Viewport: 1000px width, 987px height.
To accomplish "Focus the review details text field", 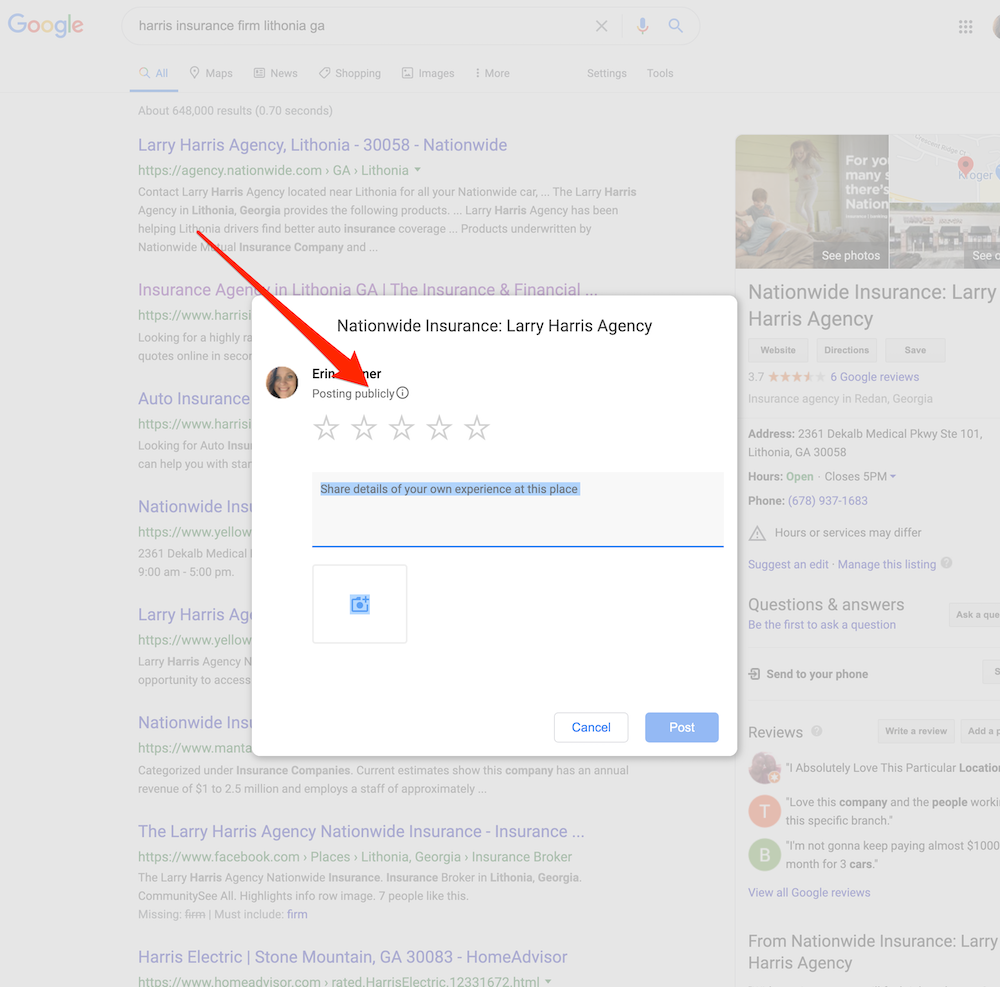I will coord(517,509).
